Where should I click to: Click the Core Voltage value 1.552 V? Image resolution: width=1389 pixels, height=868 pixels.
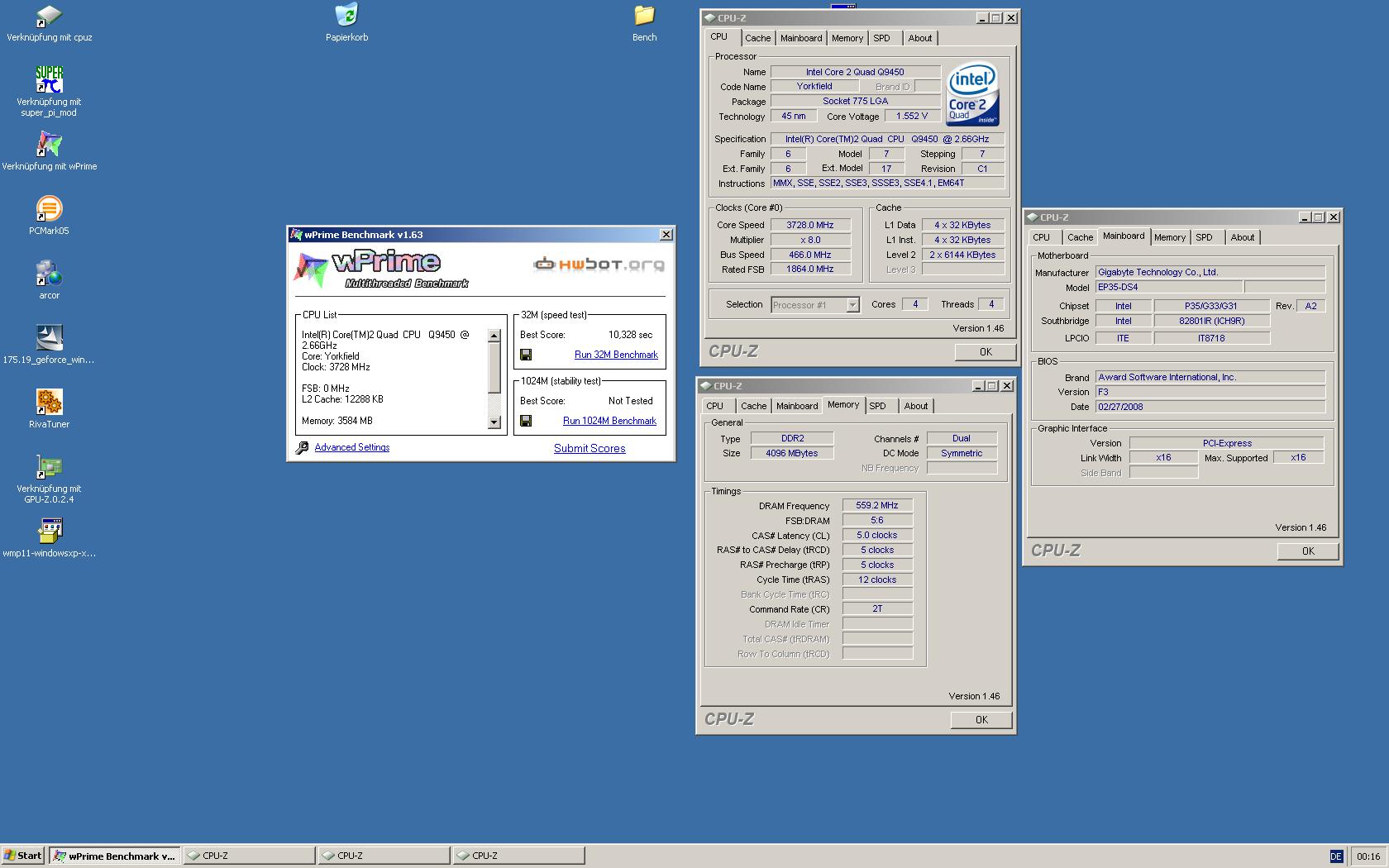click(912, 116)
